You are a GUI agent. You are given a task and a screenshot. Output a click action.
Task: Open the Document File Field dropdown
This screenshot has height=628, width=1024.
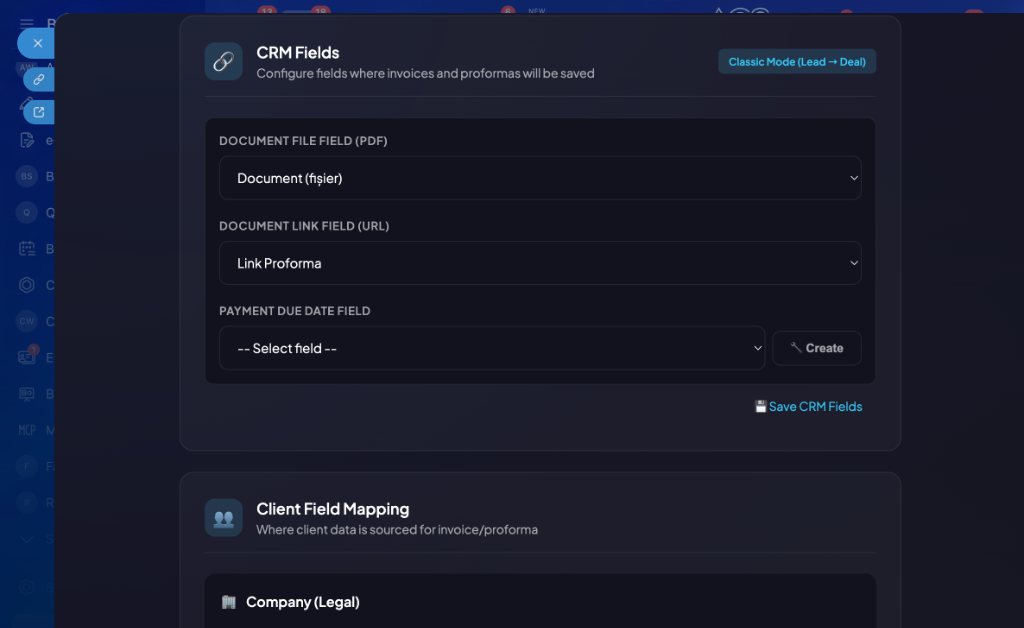click(540, 178)
